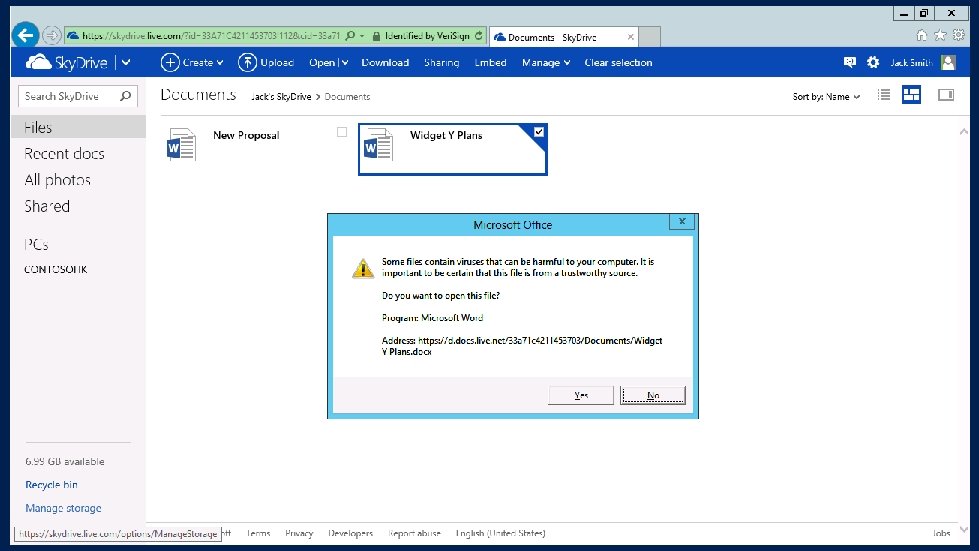Open All photos

[57, 180]
